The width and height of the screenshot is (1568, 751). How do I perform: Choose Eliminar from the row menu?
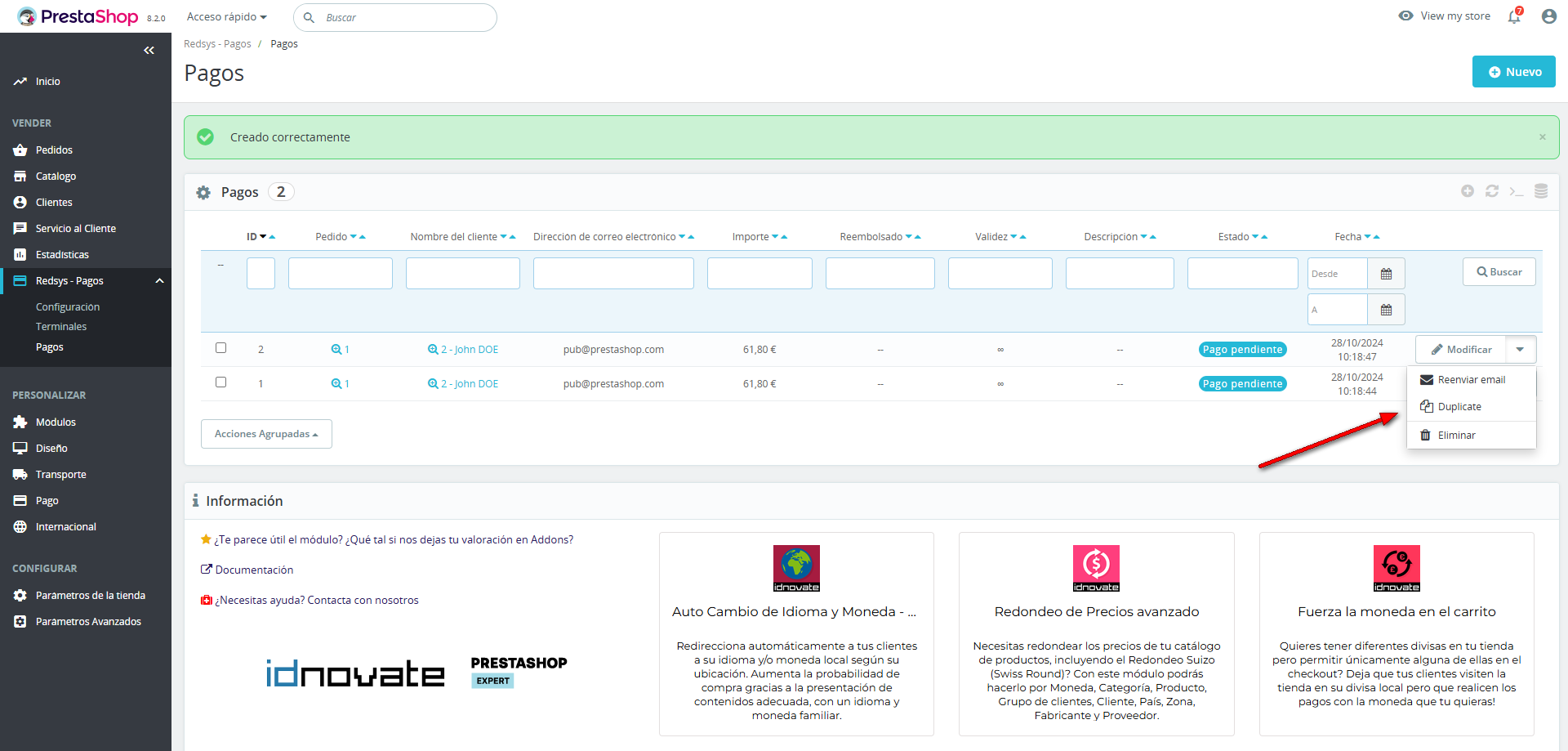pos(1472,436)
